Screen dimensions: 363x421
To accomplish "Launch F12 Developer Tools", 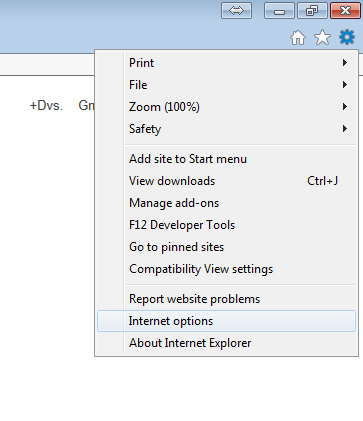I will click(227, 225).
